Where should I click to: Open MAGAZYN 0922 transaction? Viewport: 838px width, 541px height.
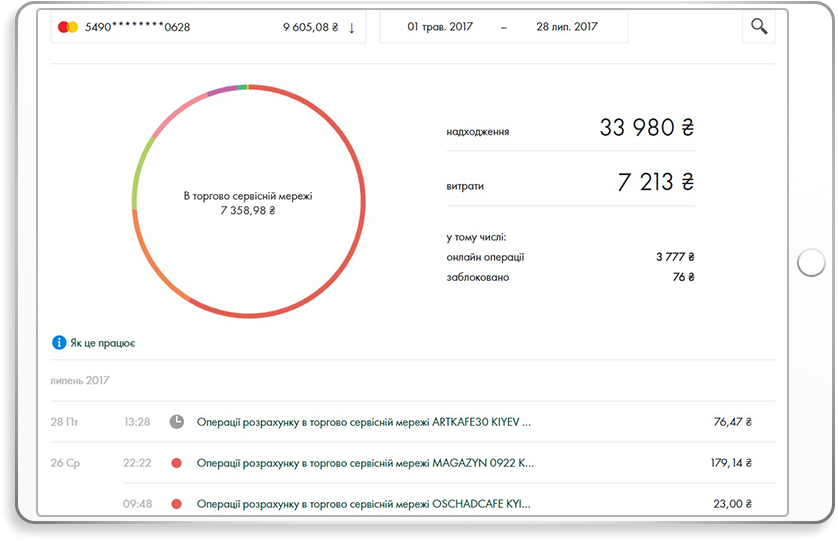(365, 463)
